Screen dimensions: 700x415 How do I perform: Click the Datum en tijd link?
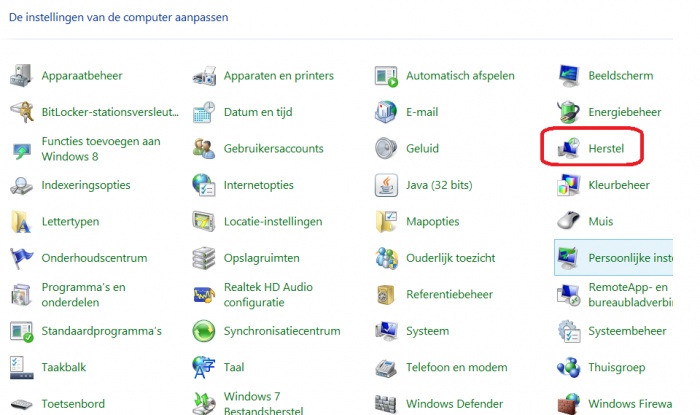[x=258, y=112]
